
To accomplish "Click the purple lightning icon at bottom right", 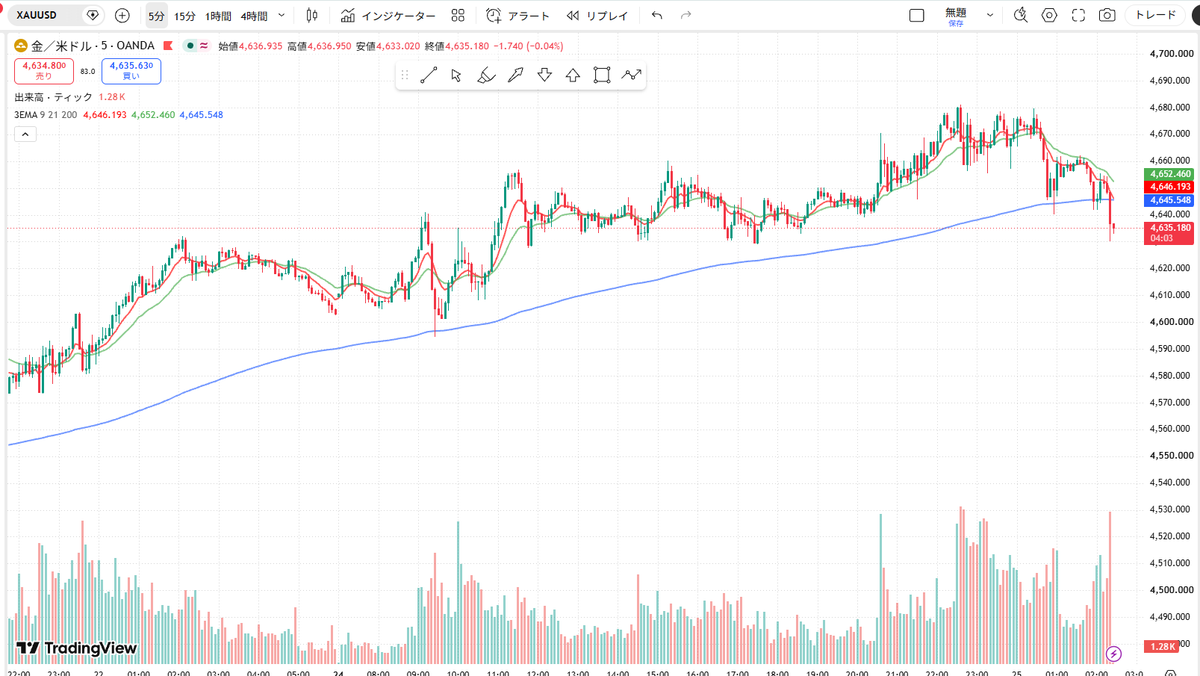I will pyautogui.click(x=1114, y=654).
